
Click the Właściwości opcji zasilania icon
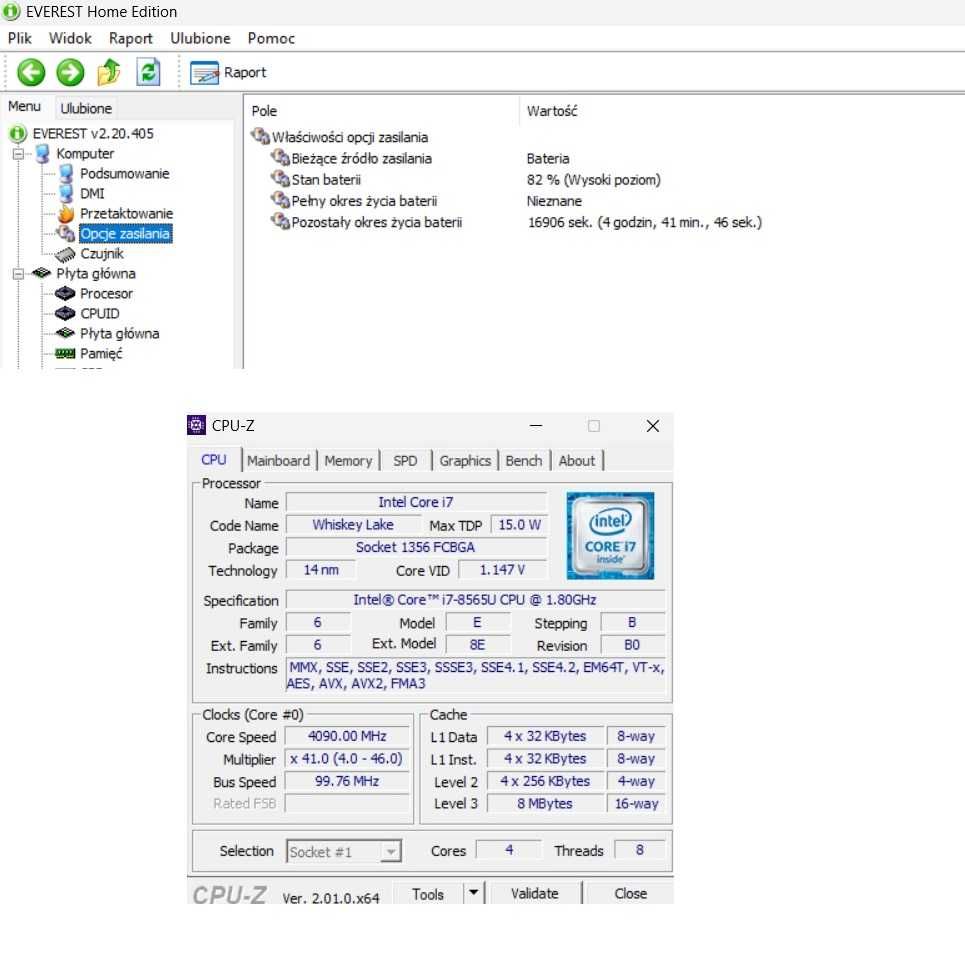pos(260,136)
